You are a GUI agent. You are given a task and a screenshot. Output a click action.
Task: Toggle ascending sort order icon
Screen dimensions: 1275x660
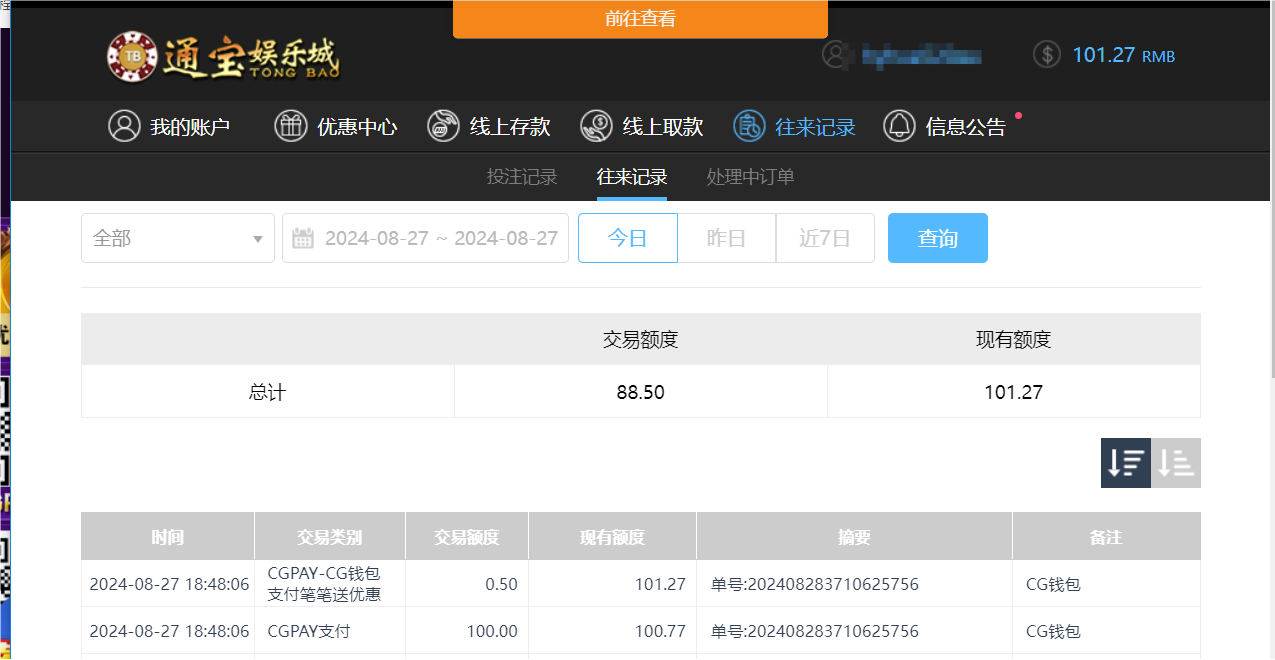(x=1175, y=462)
